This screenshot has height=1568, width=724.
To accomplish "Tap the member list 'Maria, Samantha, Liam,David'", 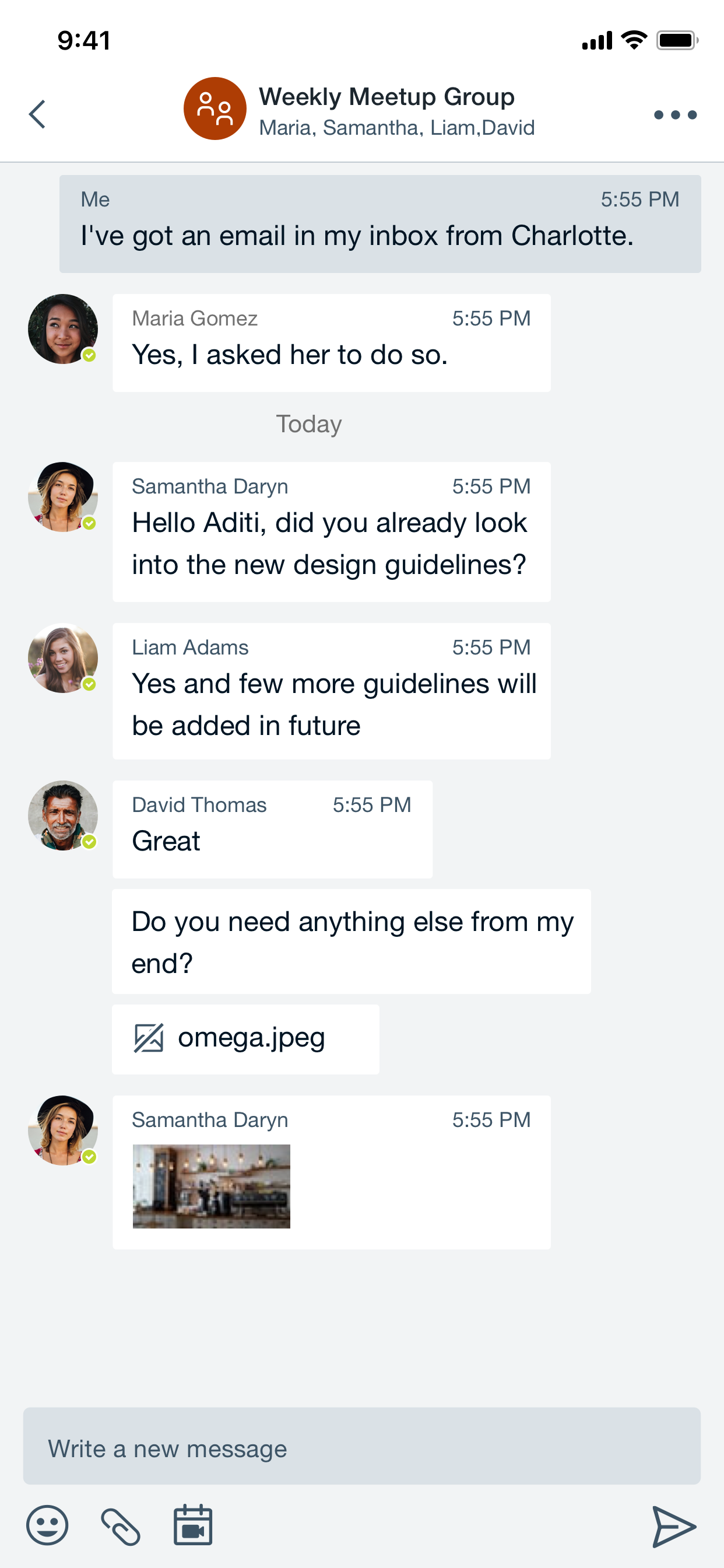I will [396, 128].
